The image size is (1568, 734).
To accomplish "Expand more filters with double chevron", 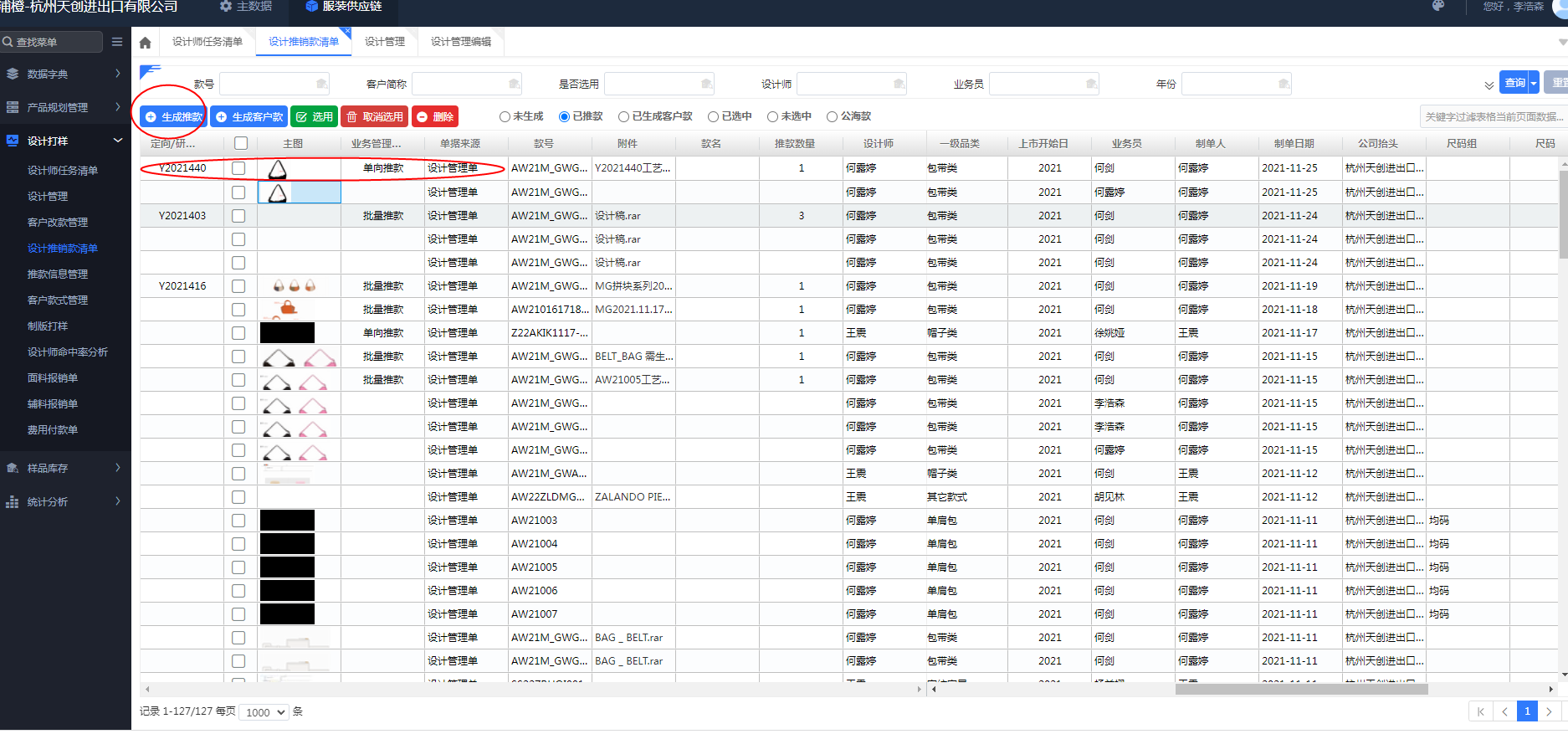I will [1489, 85].
